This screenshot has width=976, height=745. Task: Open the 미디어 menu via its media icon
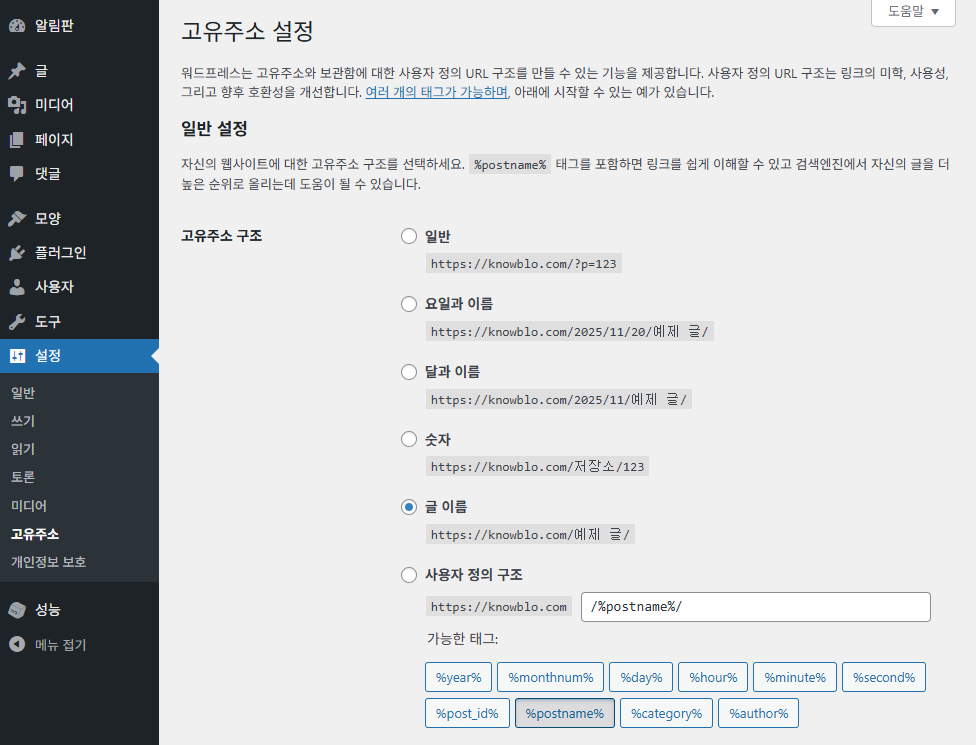[x=17, y=105]
